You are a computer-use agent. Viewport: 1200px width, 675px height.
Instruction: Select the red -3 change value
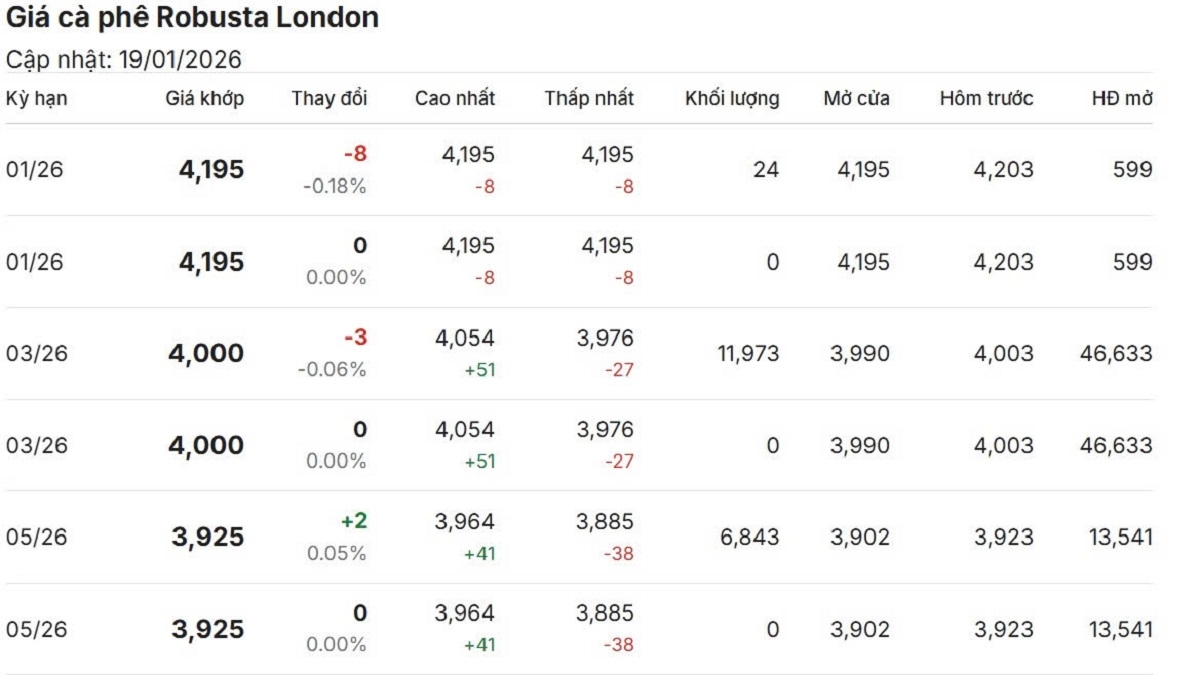tap(355, 338)
